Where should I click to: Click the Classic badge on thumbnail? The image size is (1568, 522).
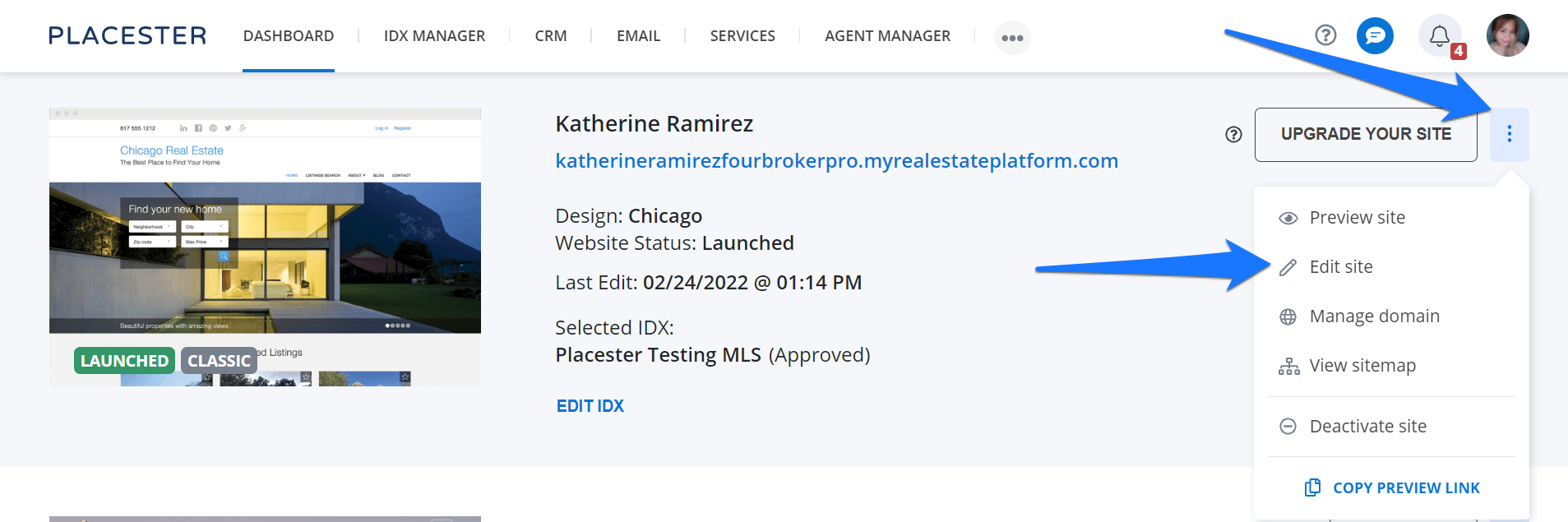click(x=219, y=361)
